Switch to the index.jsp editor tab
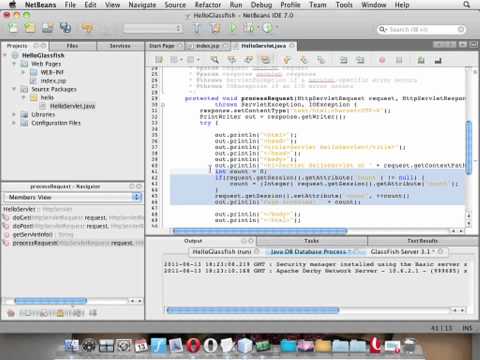 pos(207,46)
